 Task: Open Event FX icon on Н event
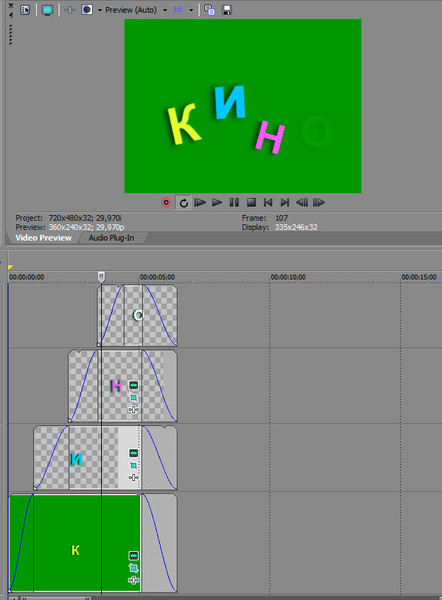pyautogui.click(x=133, y=410)
